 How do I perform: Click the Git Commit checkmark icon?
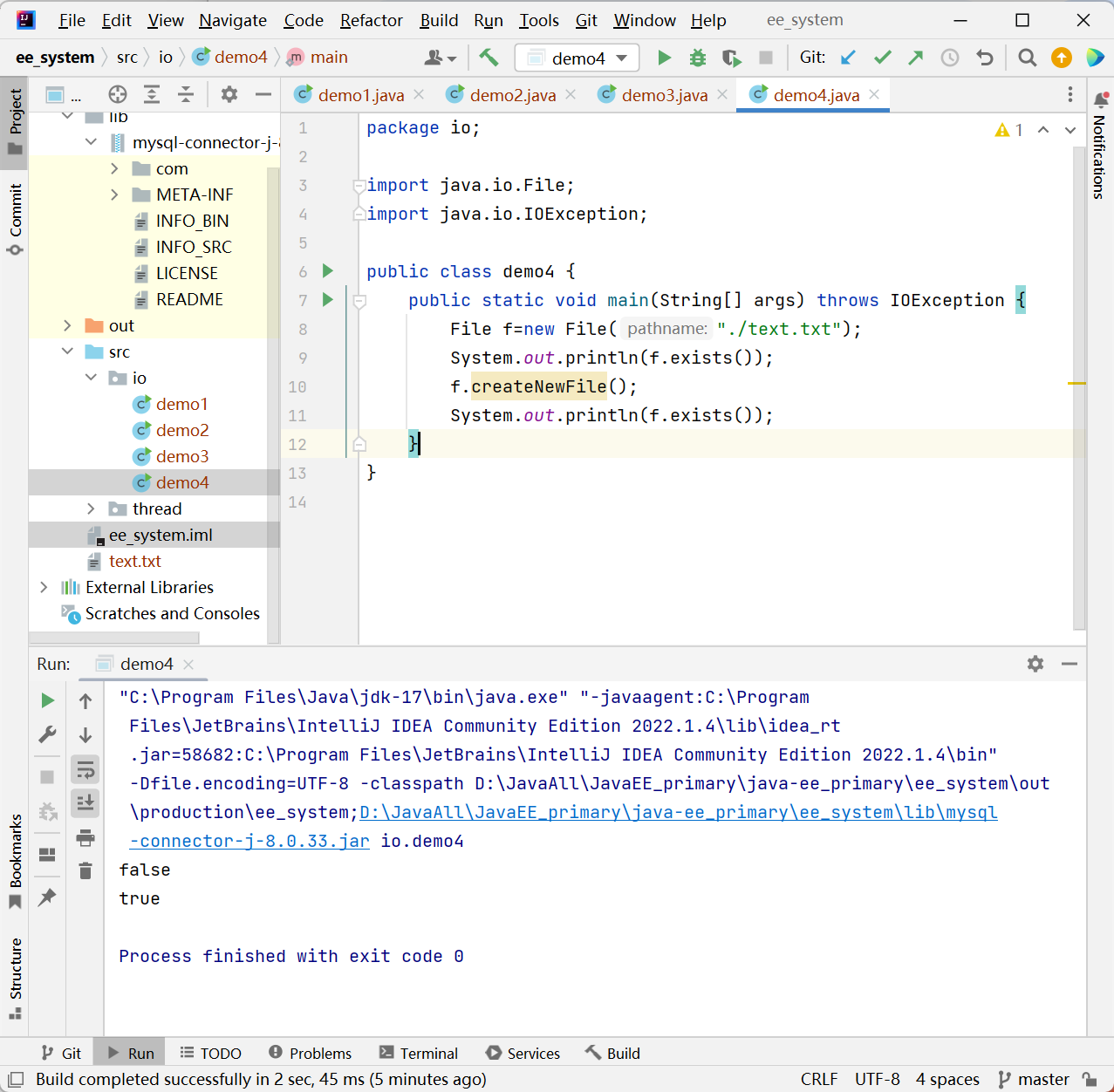click(x=883, y=58)
